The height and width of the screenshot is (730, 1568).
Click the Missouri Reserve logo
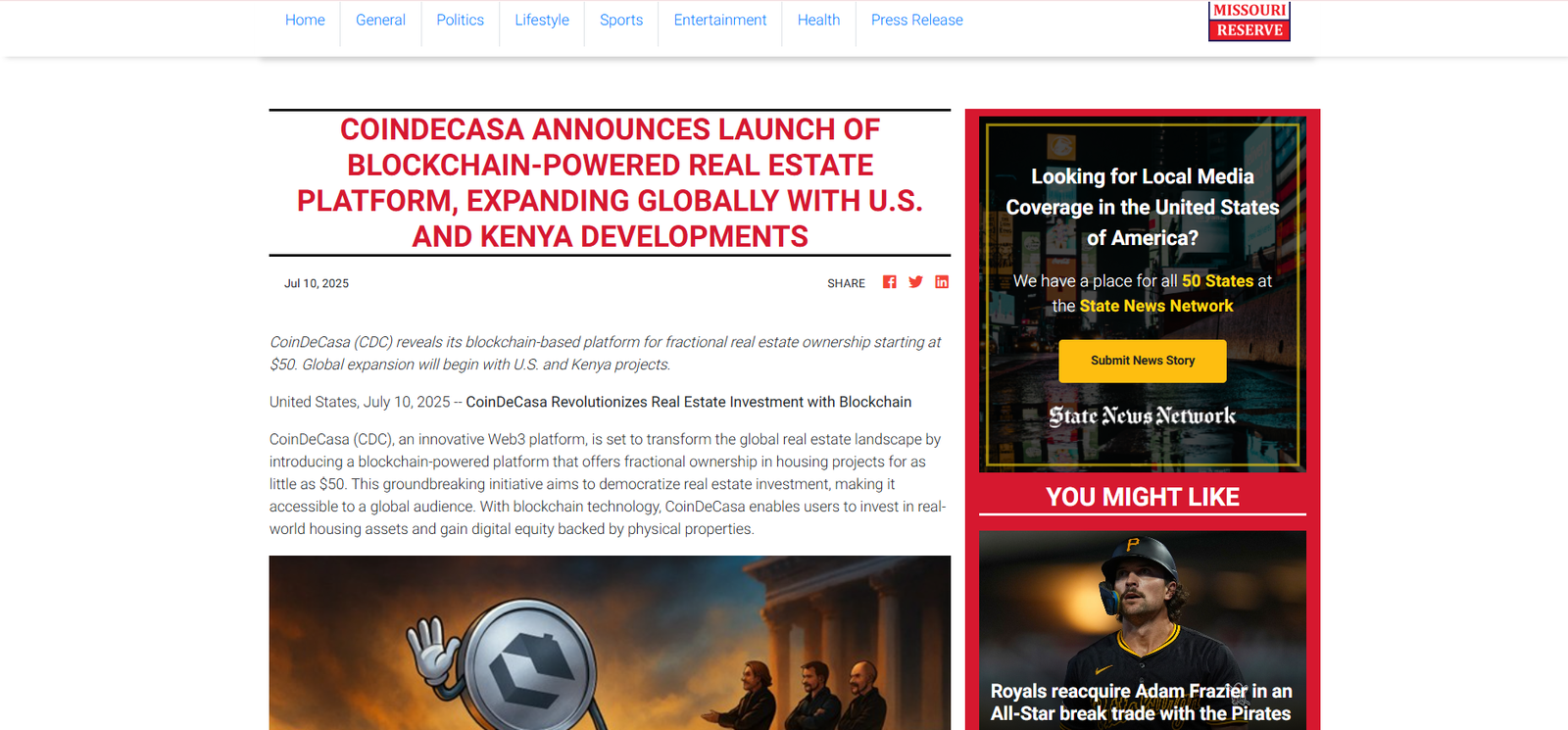coord(1249,21)
